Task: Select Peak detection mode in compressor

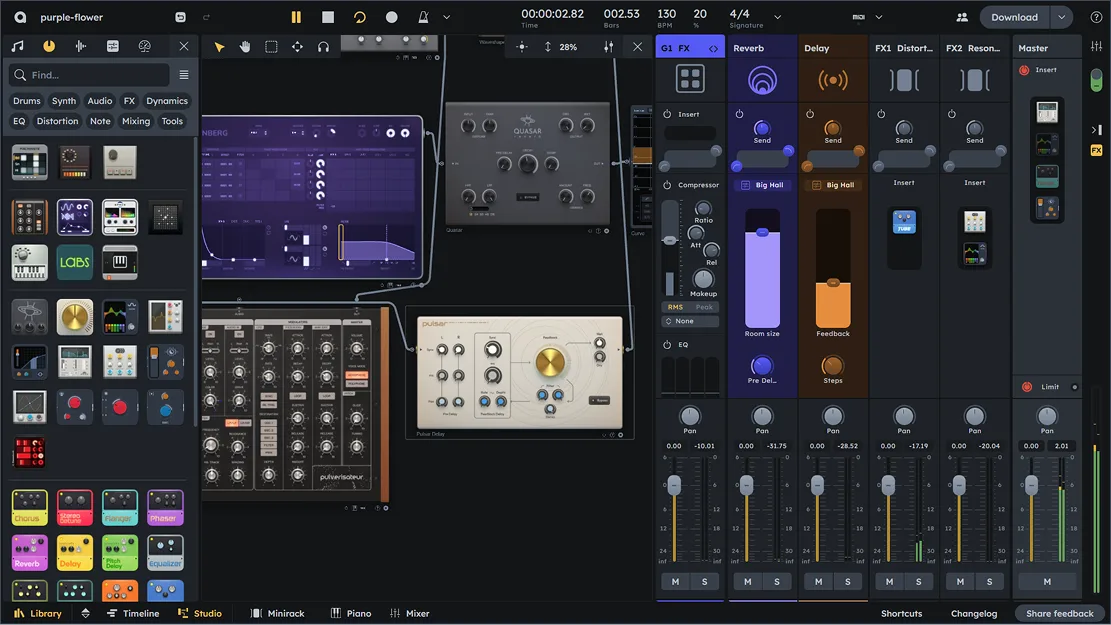Action: [704, 307]
